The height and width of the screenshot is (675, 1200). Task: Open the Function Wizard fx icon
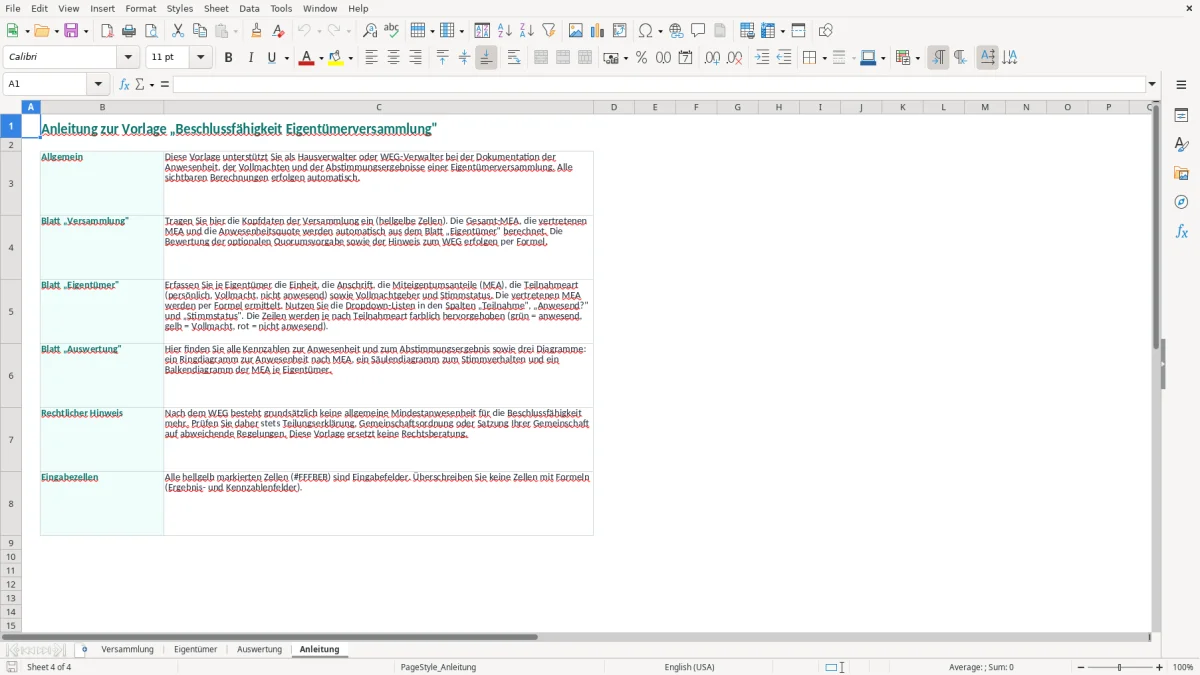point(125,84)
